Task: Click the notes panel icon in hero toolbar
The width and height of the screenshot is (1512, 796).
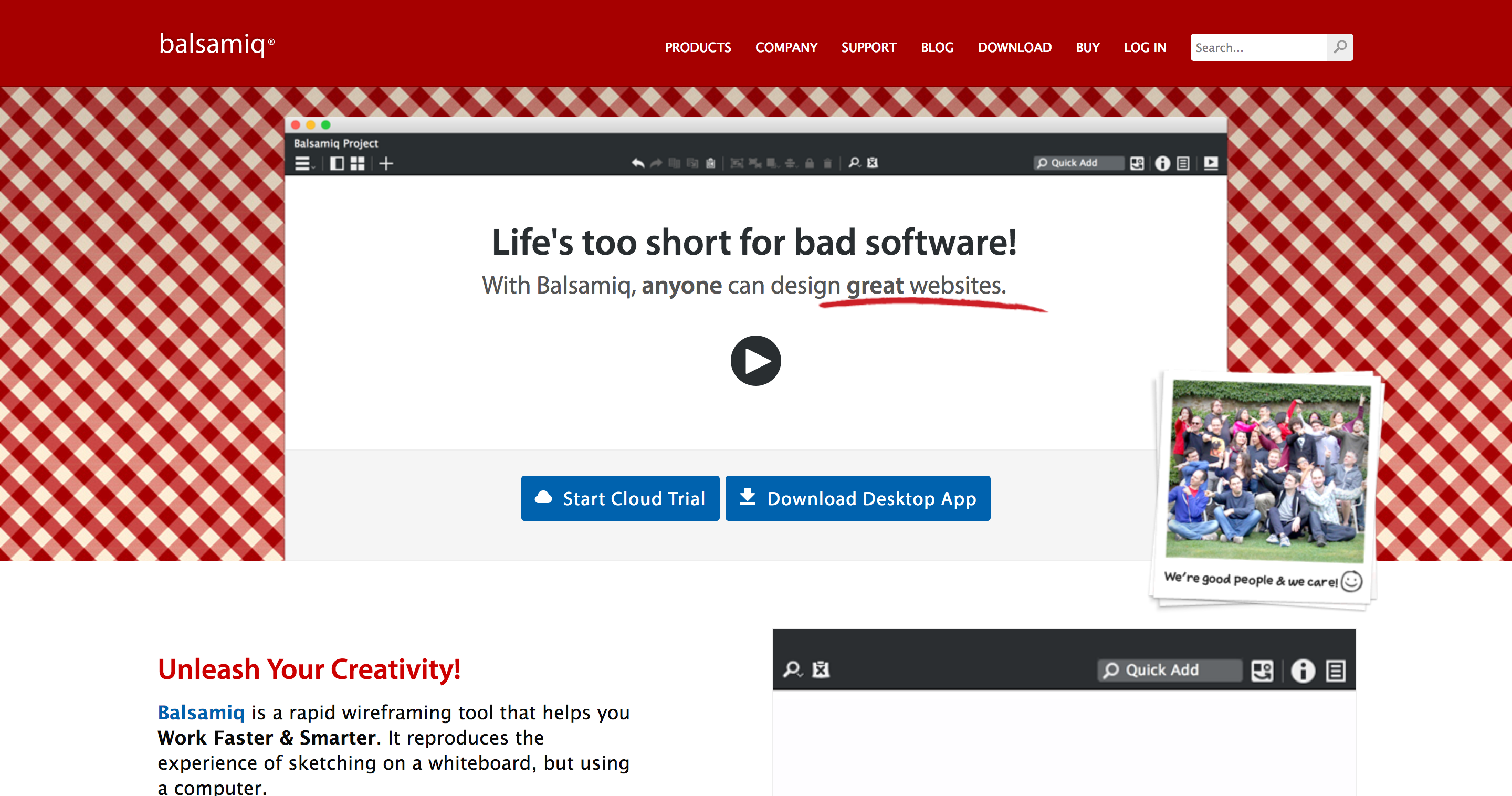Action: point(1183,163)
